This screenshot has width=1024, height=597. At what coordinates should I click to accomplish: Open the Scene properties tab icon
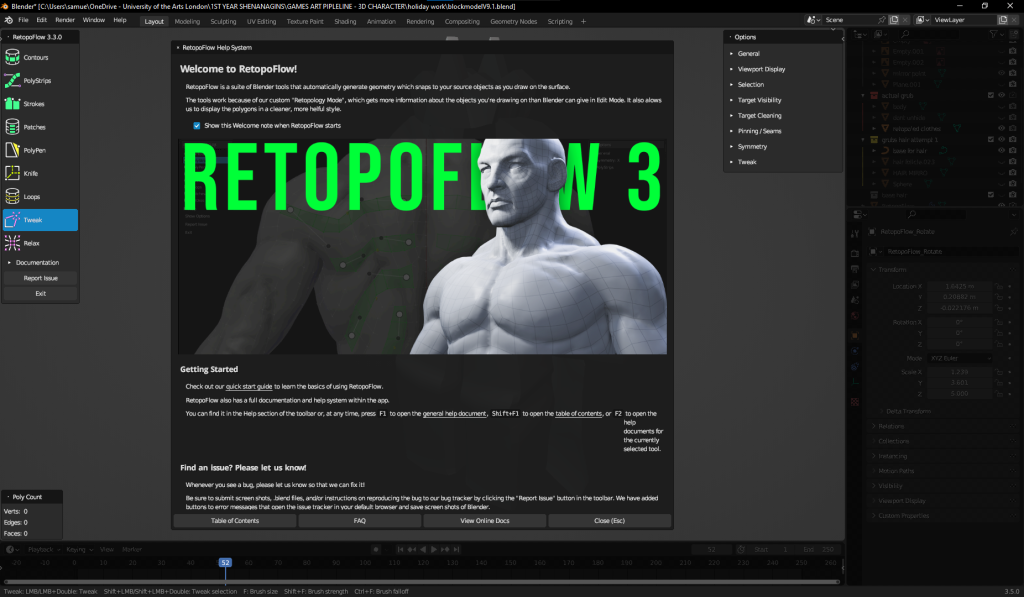pos(855,300)
